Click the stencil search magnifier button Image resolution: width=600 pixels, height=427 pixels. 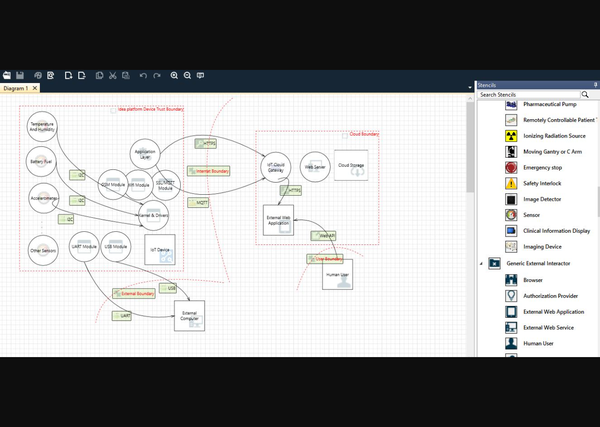(x=585, y=95)
